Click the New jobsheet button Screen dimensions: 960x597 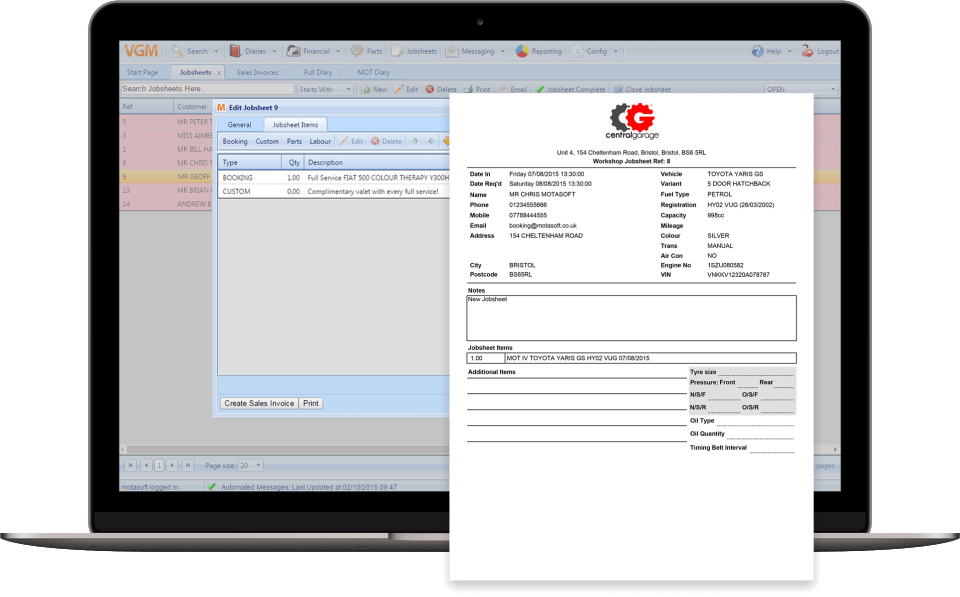pos(374,89)
